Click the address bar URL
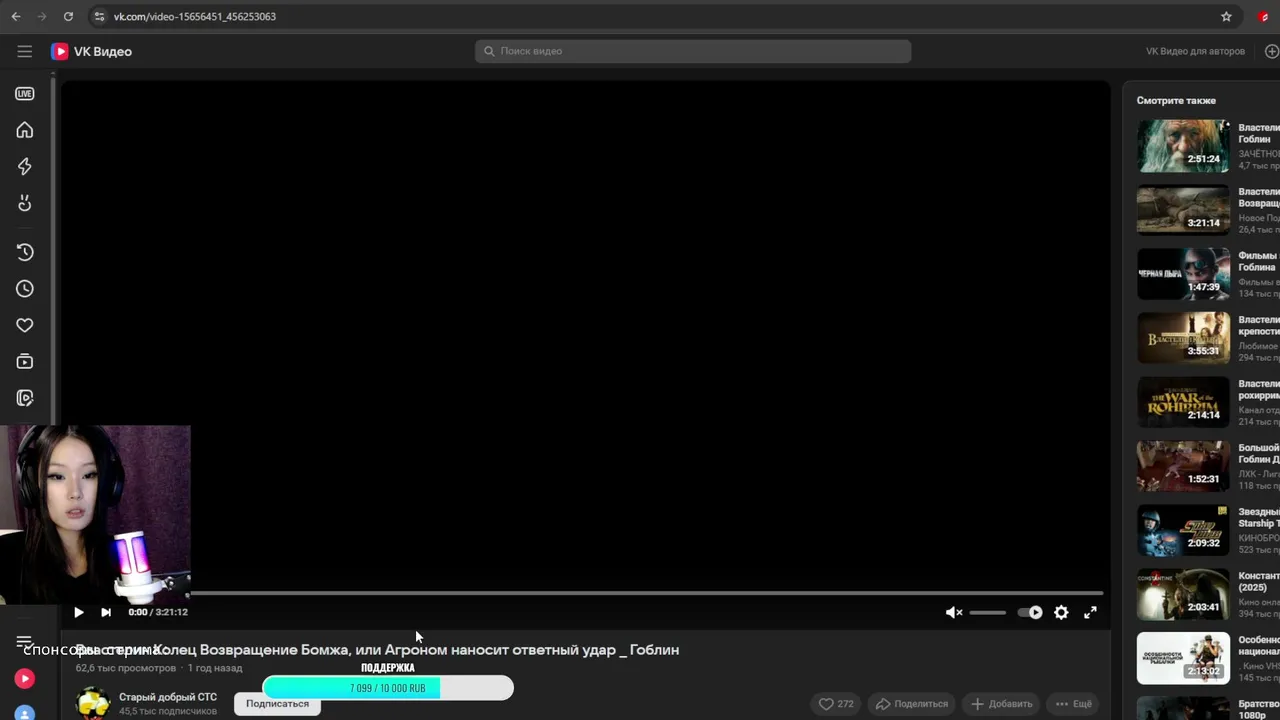The image size is (1280, 720). click(194, 16)
